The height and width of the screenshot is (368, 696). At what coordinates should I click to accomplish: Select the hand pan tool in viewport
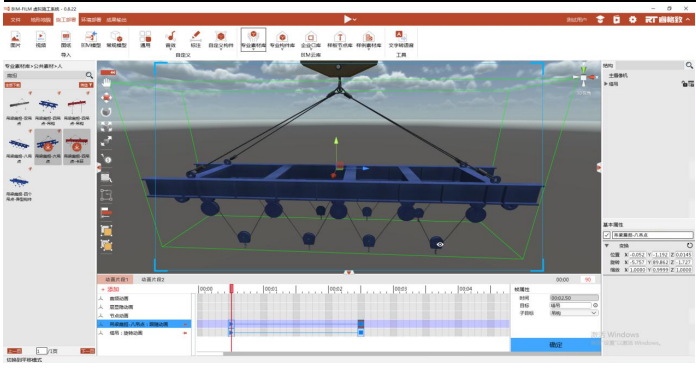[x=107, y=83]
